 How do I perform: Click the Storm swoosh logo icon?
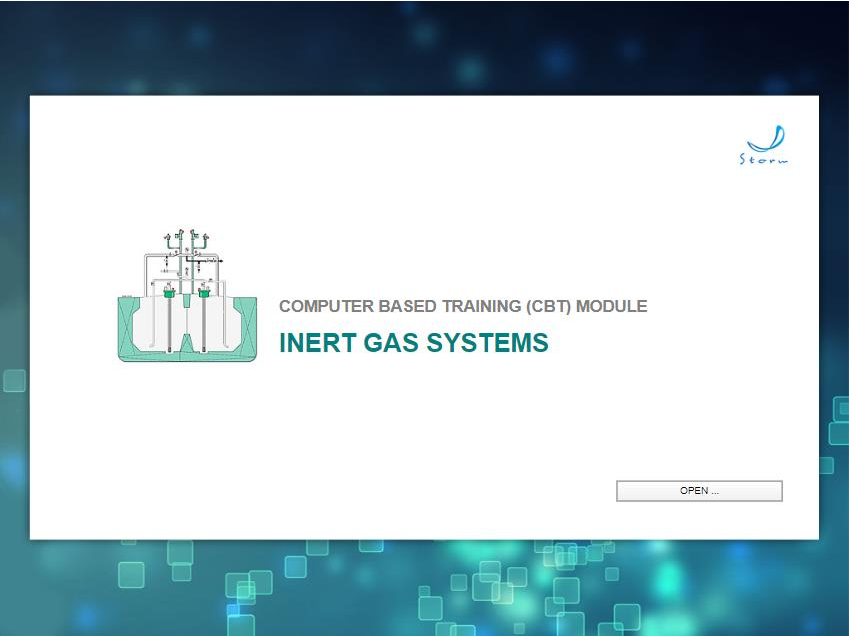coord(774,138)
